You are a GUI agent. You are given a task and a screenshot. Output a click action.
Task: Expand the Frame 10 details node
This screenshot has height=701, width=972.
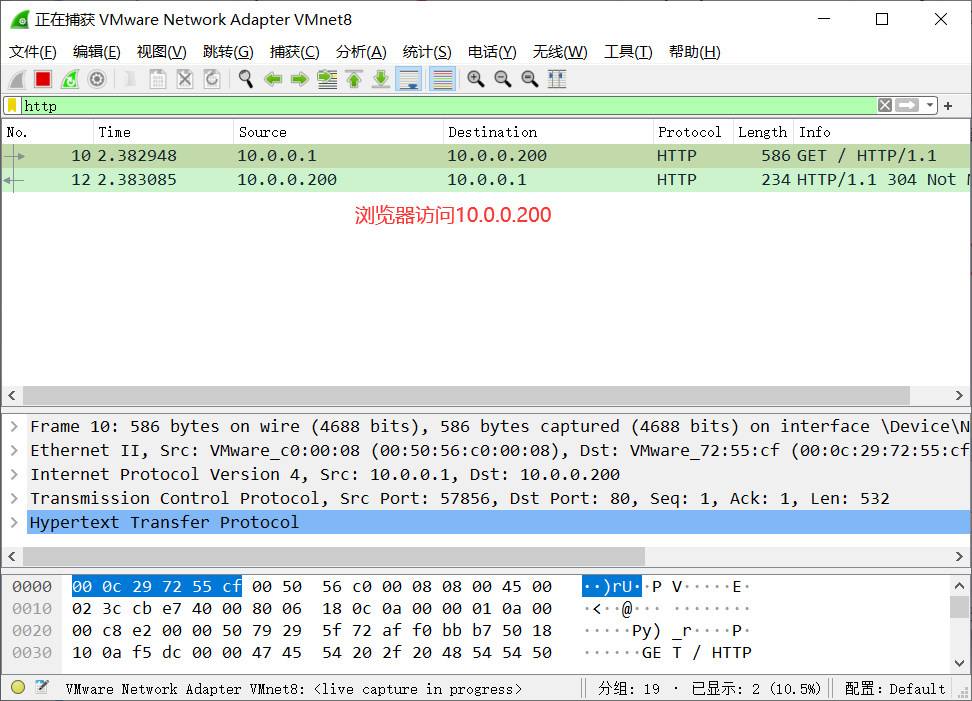14,426
